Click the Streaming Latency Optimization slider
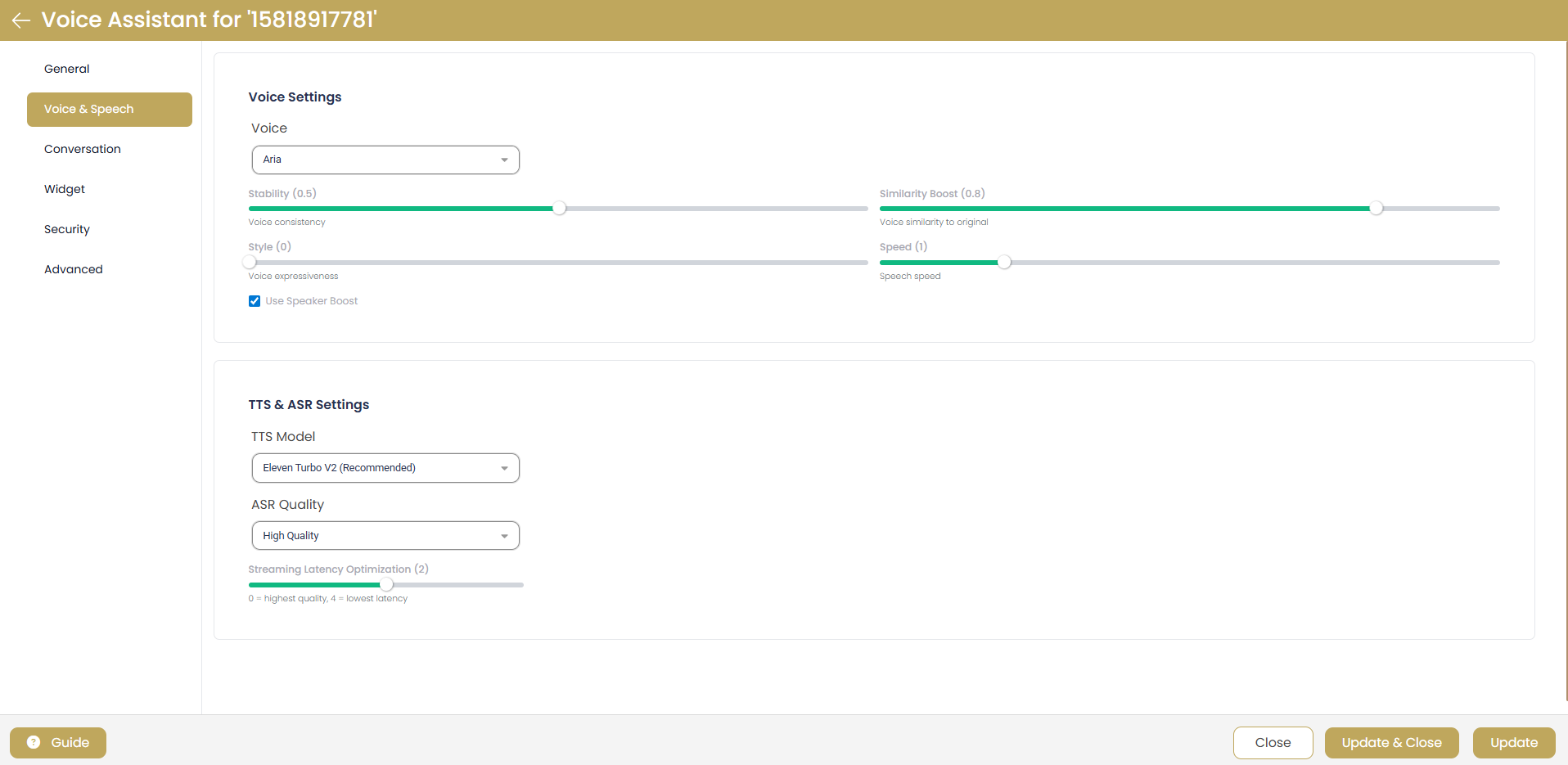The image size is (1568, 765). [386, 584]
